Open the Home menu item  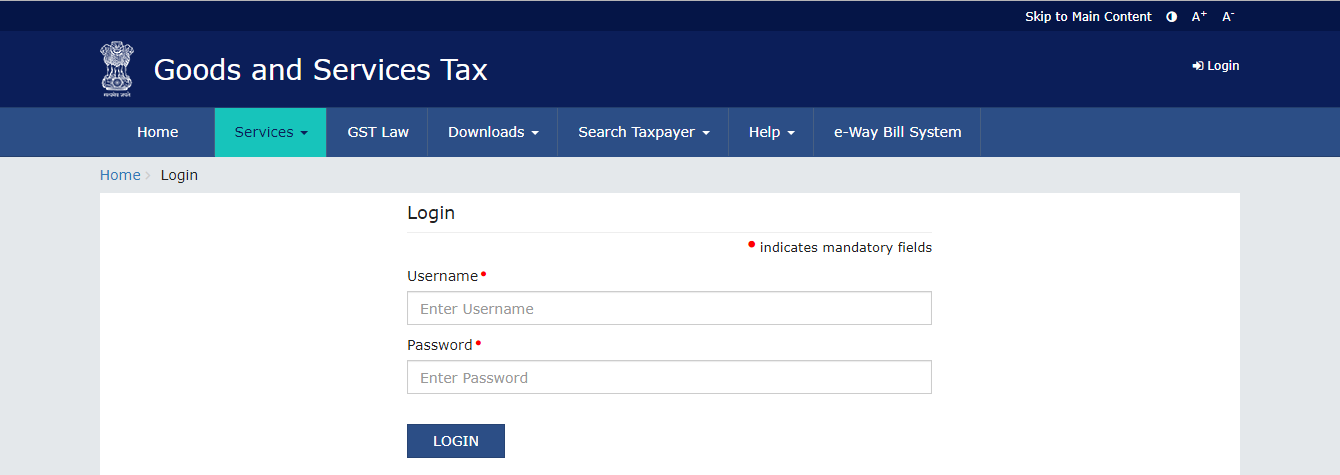158,132
